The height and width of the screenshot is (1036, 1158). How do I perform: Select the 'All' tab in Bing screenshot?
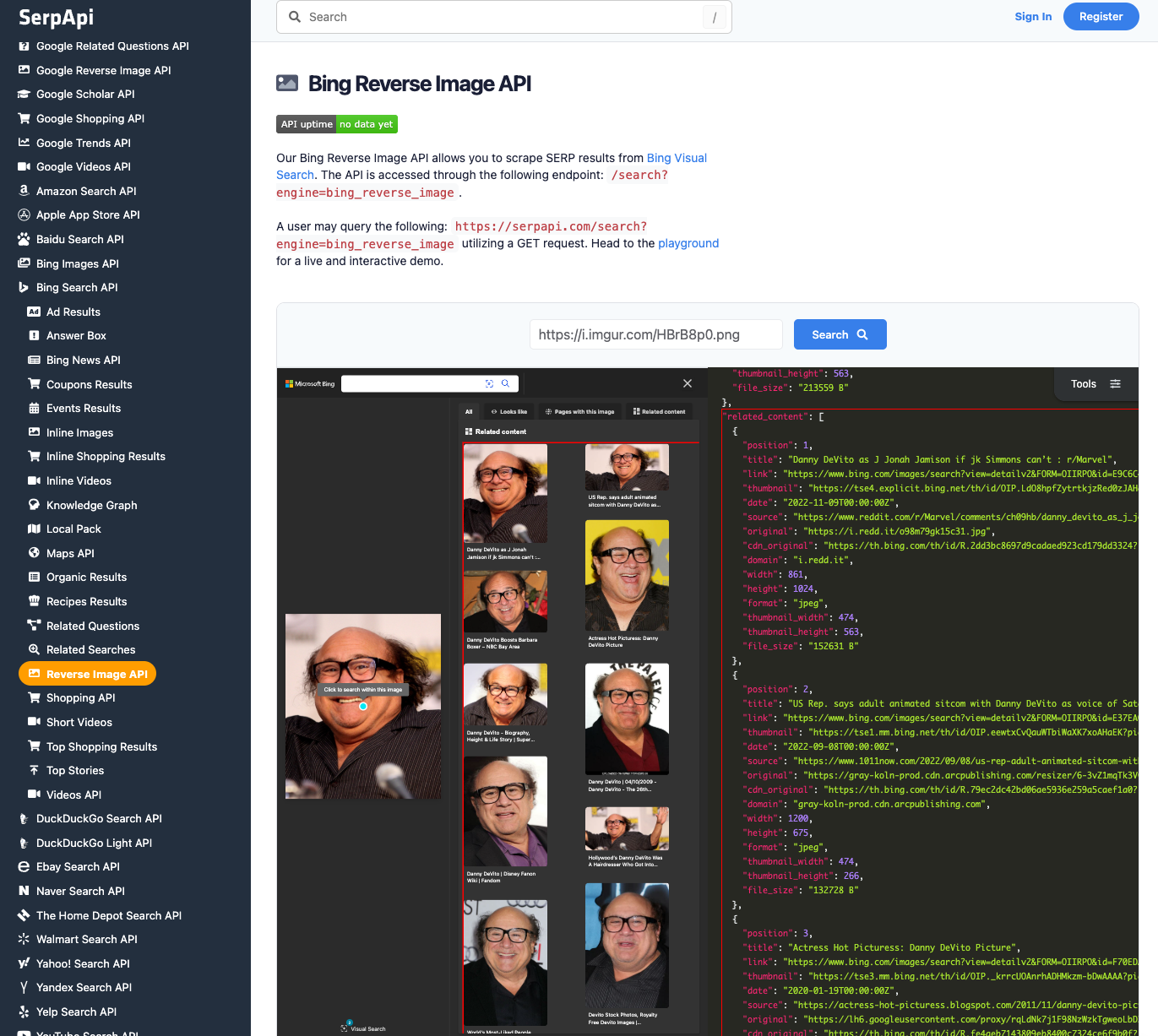(x=469, y=412)
